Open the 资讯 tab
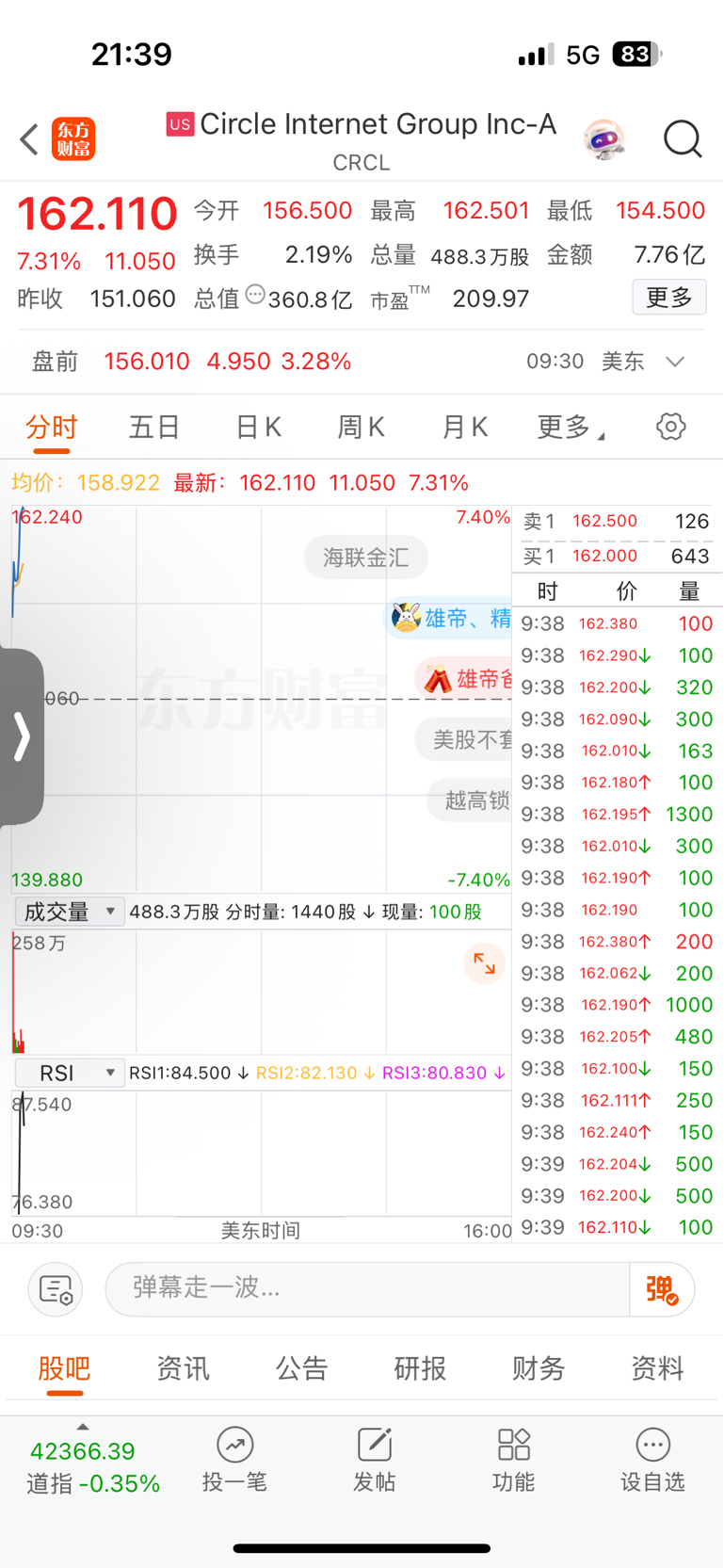 pyautogui.click(x=184, y=1368)
